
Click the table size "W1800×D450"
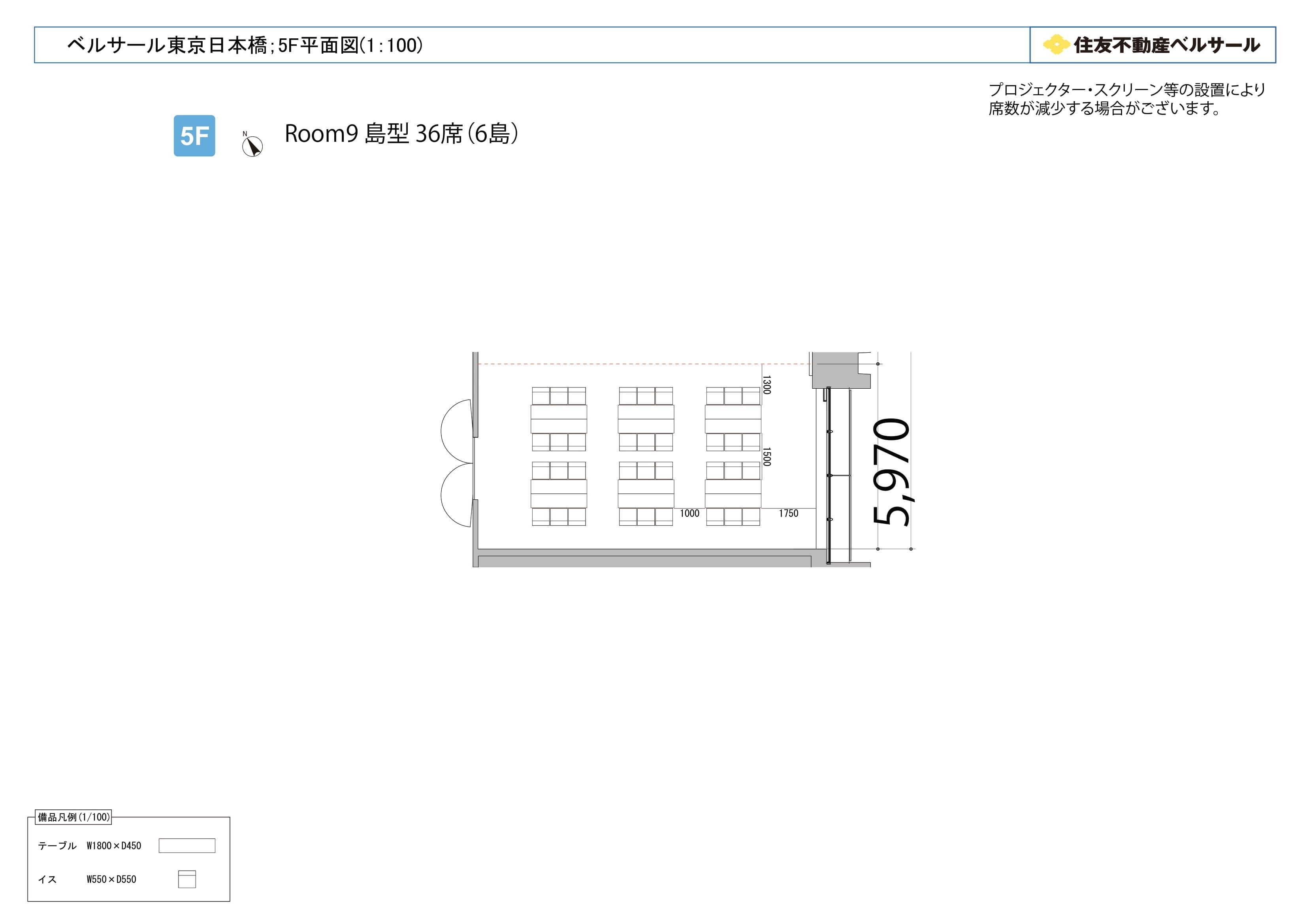click(114, 845)
